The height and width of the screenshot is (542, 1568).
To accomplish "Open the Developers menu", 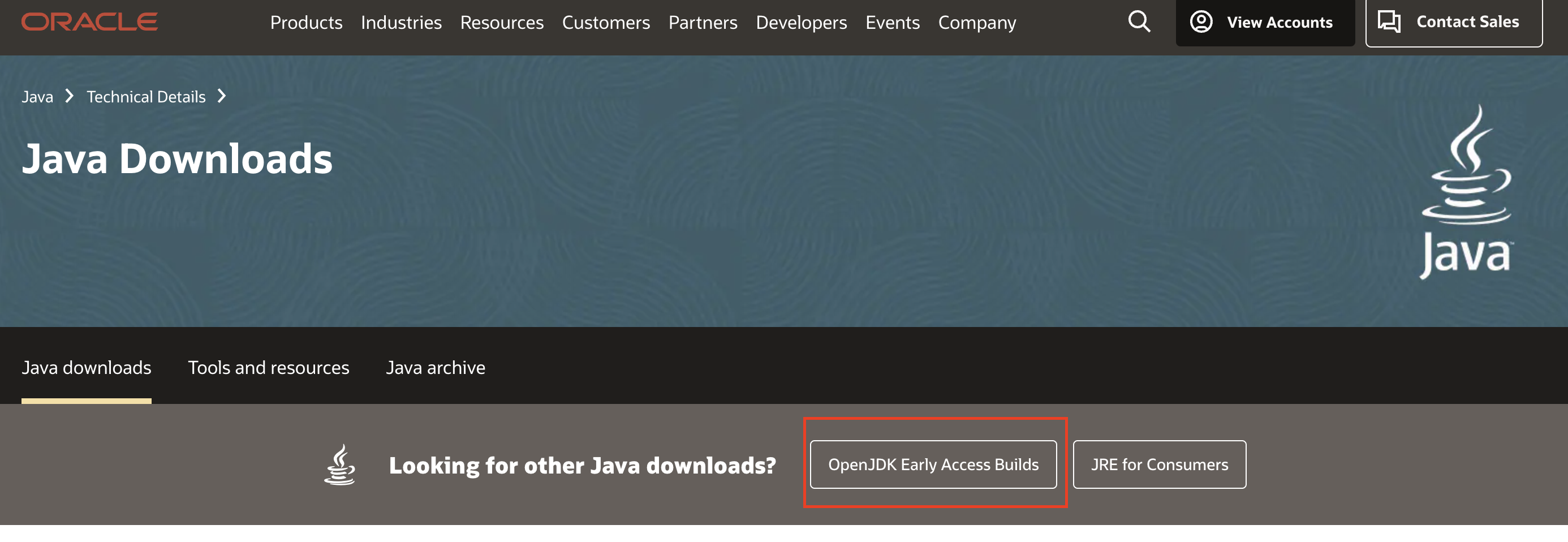I will pos(801,23).
